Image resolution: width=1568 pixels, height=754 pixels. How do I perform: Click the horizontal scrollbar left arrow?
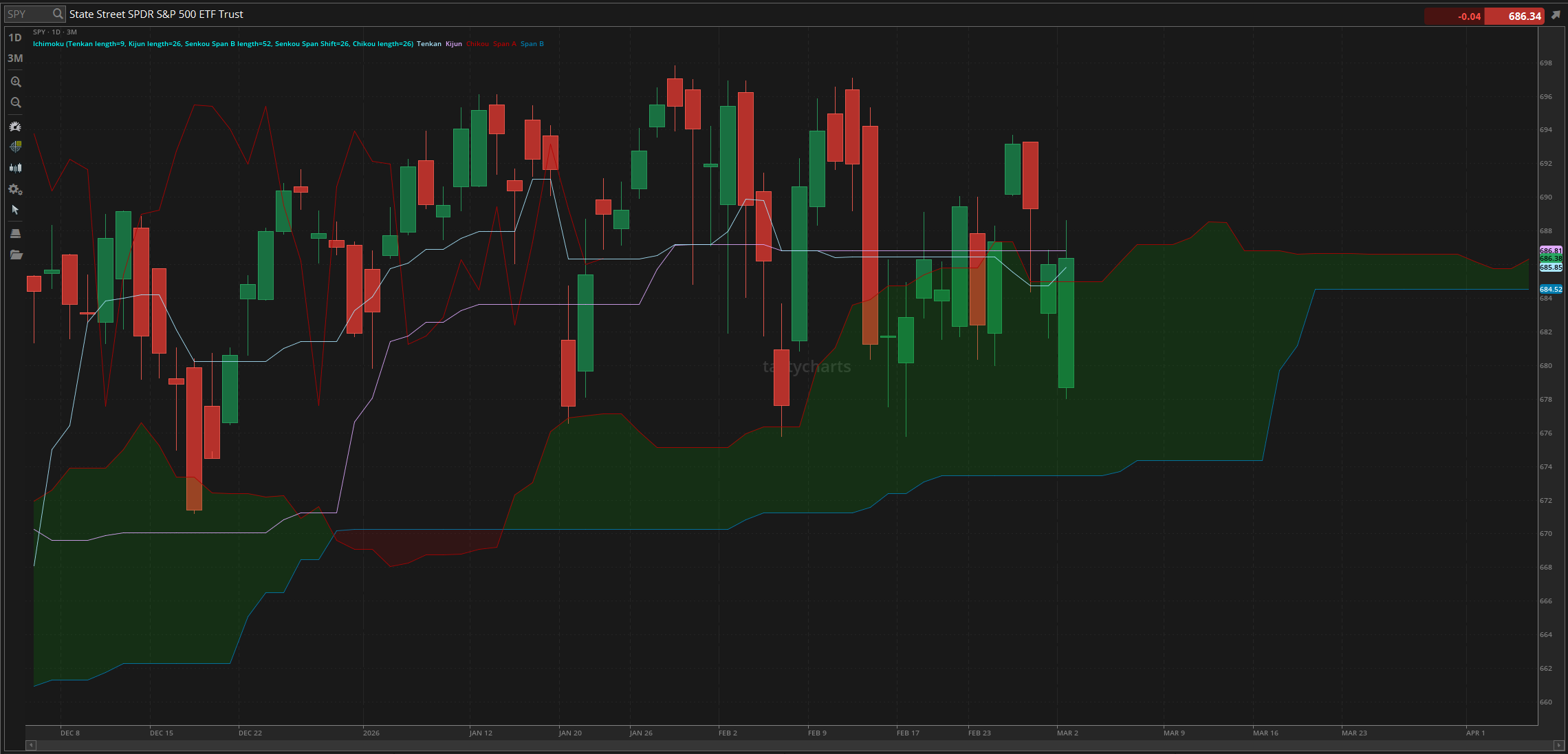tap(30, 745)
